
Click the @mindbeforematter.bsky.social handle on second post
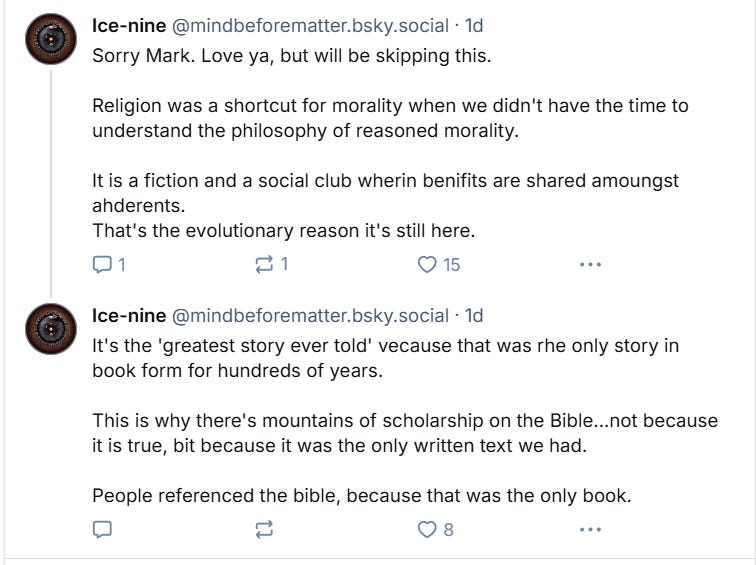pyautogui.click(x=310, y=315)
